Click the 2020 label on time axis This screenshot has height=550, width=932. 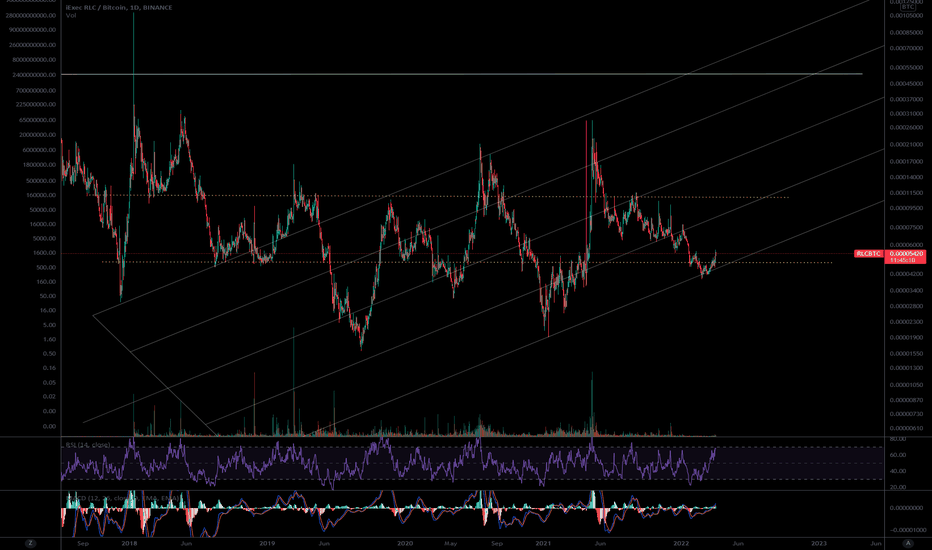[x=405, y=543]
